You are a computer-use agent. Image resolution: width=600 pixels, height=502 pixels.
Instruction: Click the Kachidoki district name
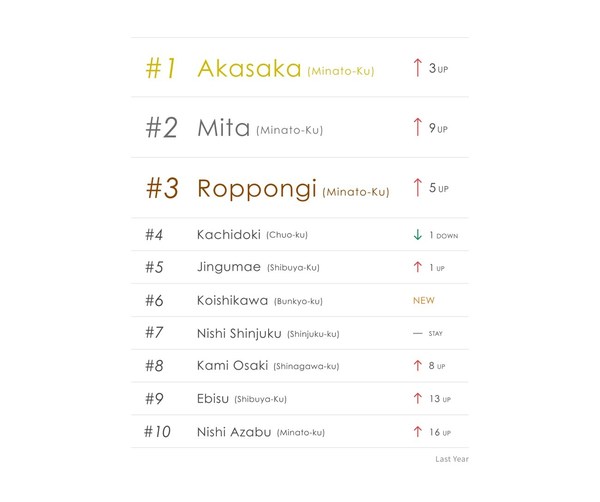[x=229, y=235]
